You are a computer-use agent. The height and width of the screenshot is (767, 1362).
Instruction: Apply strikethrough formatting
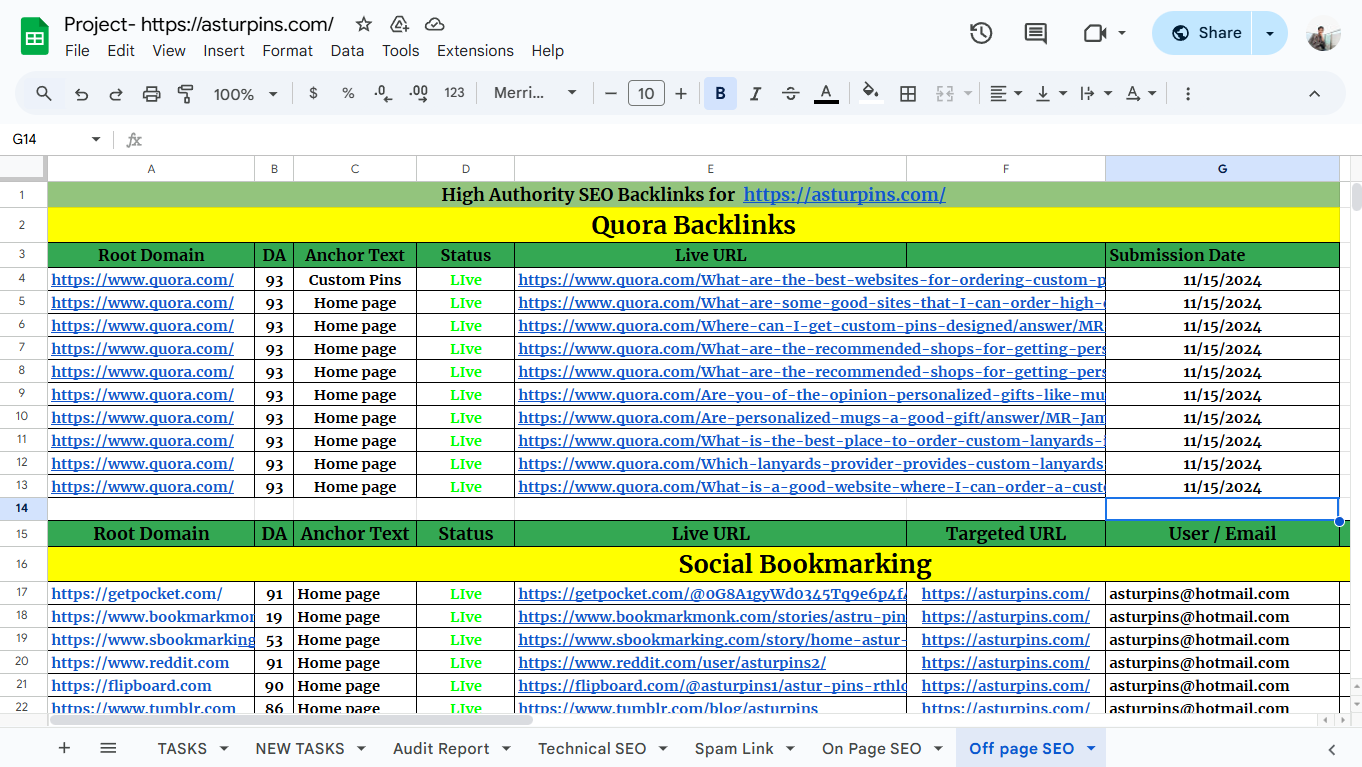(790, 93)
